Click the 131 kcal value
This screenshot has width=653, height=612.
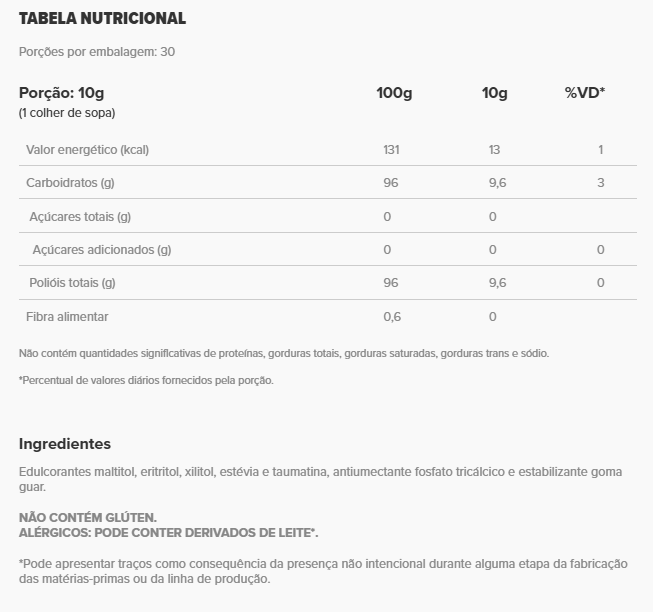coord(391,150)
